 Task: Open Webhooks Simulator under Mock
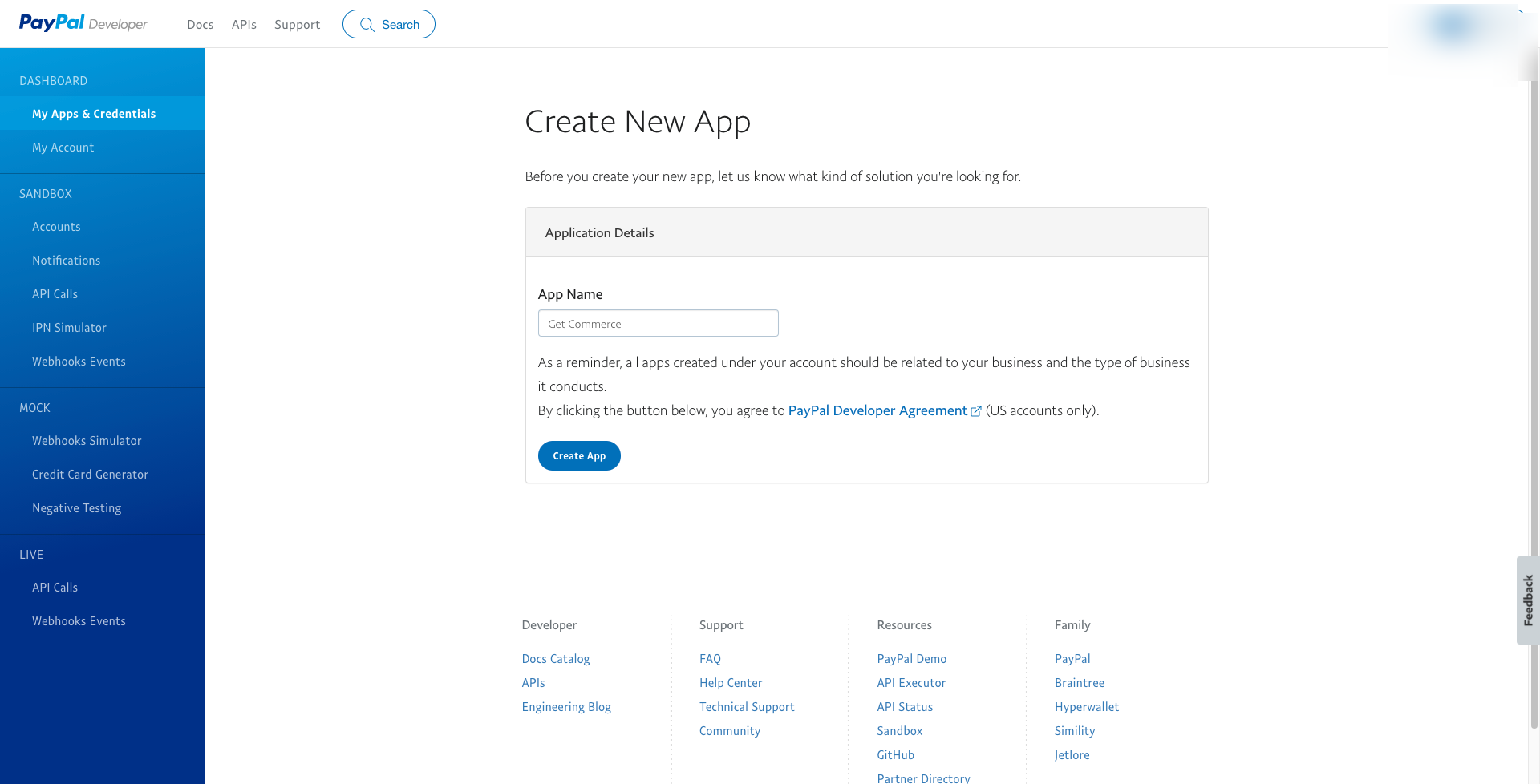point(87,441)
